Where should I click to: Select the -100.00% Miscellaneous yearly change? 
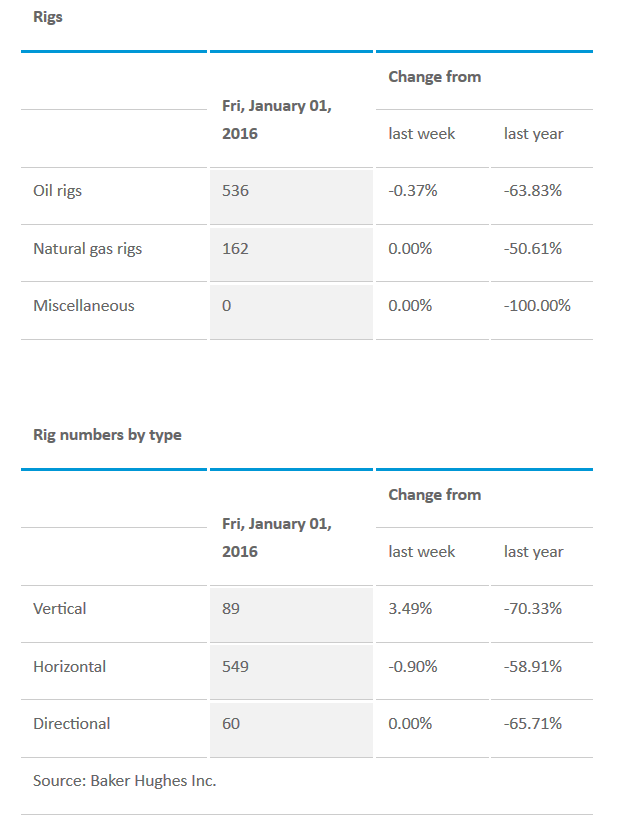tap(537, 306)
